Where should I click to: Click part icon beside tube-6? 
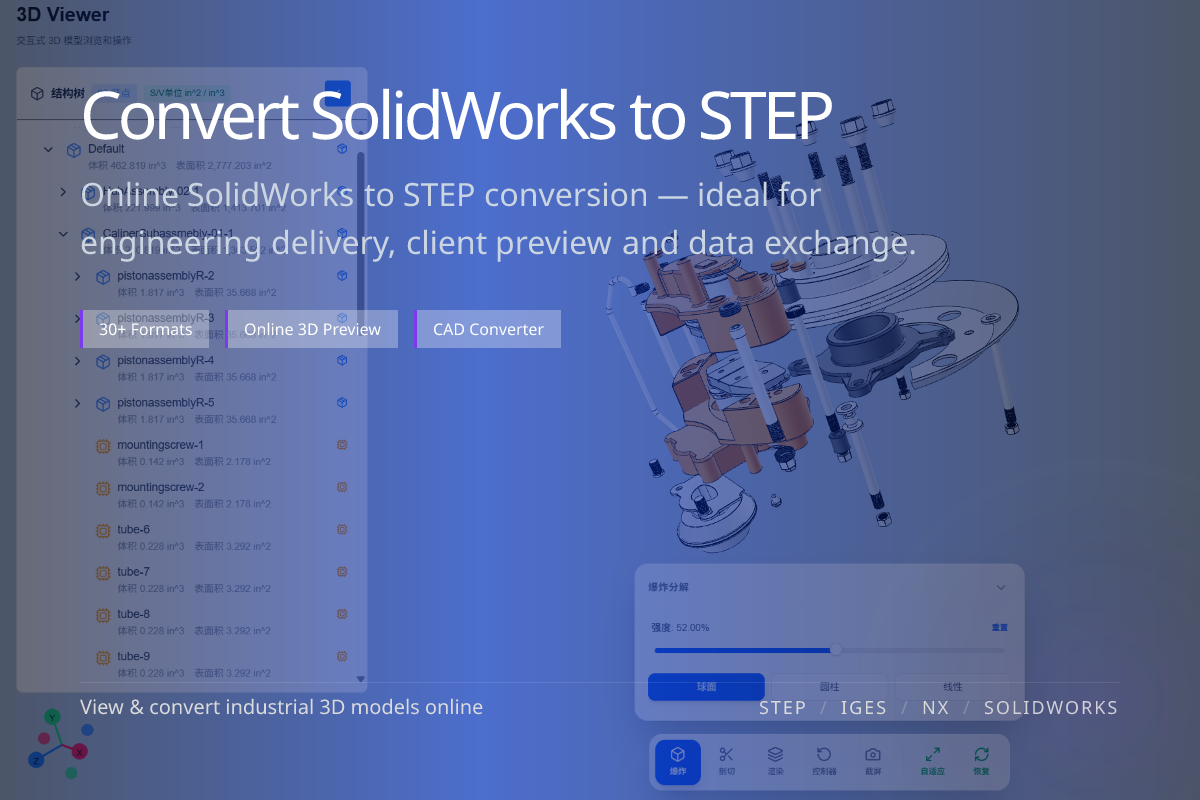102,530
